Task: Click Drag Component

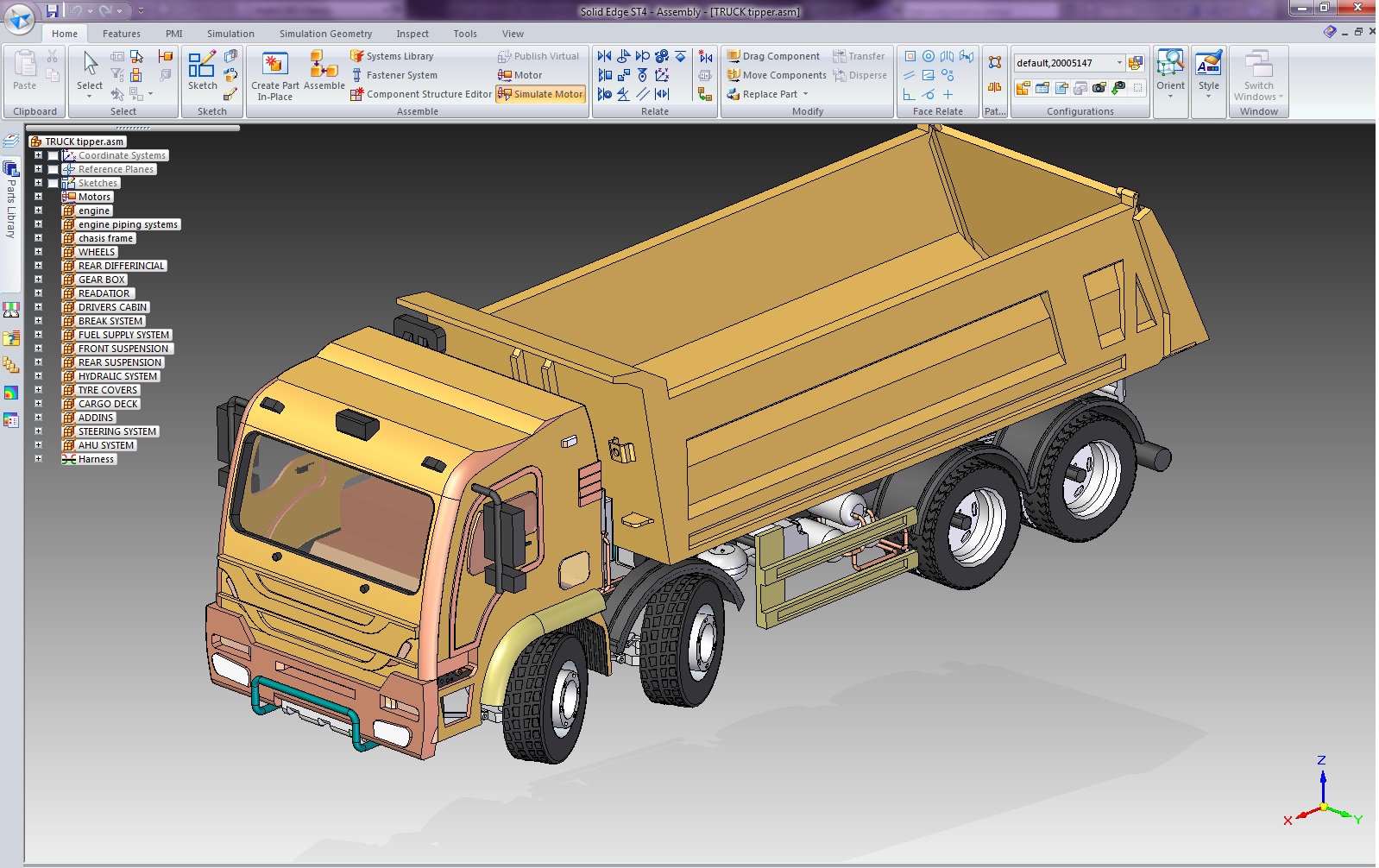Action: 773,56
